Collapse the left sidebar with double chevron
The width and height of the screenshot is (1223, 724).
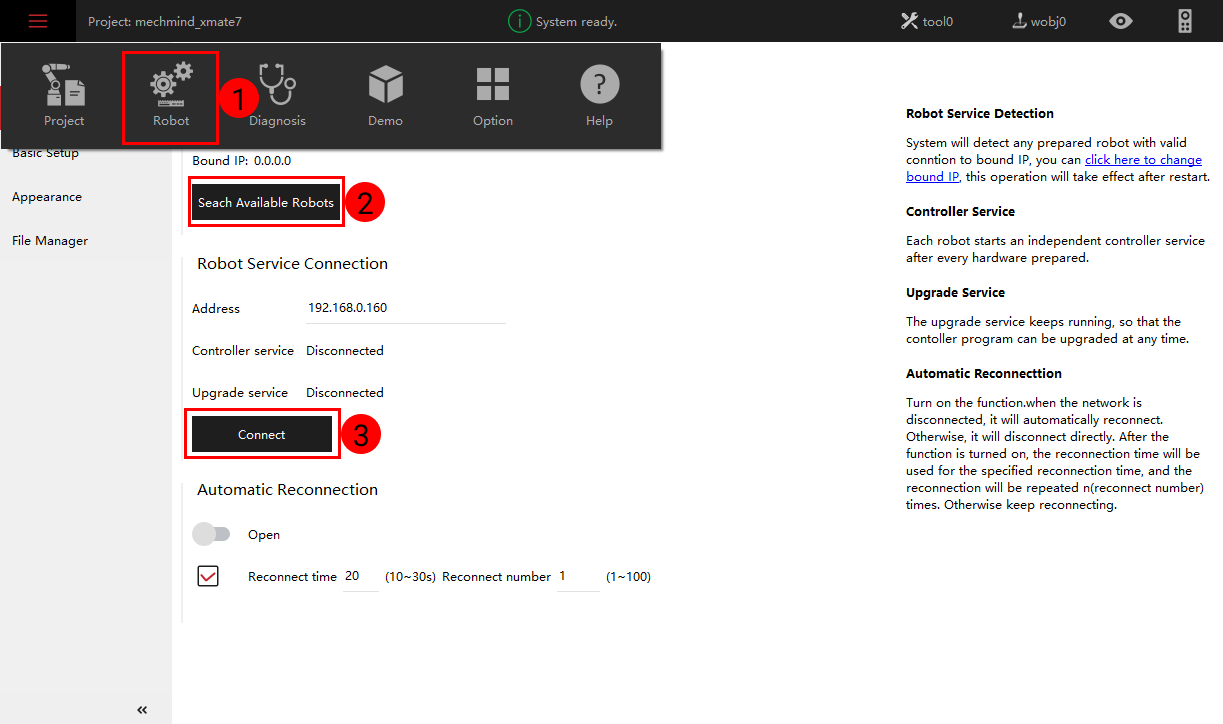tap(142, 710)
